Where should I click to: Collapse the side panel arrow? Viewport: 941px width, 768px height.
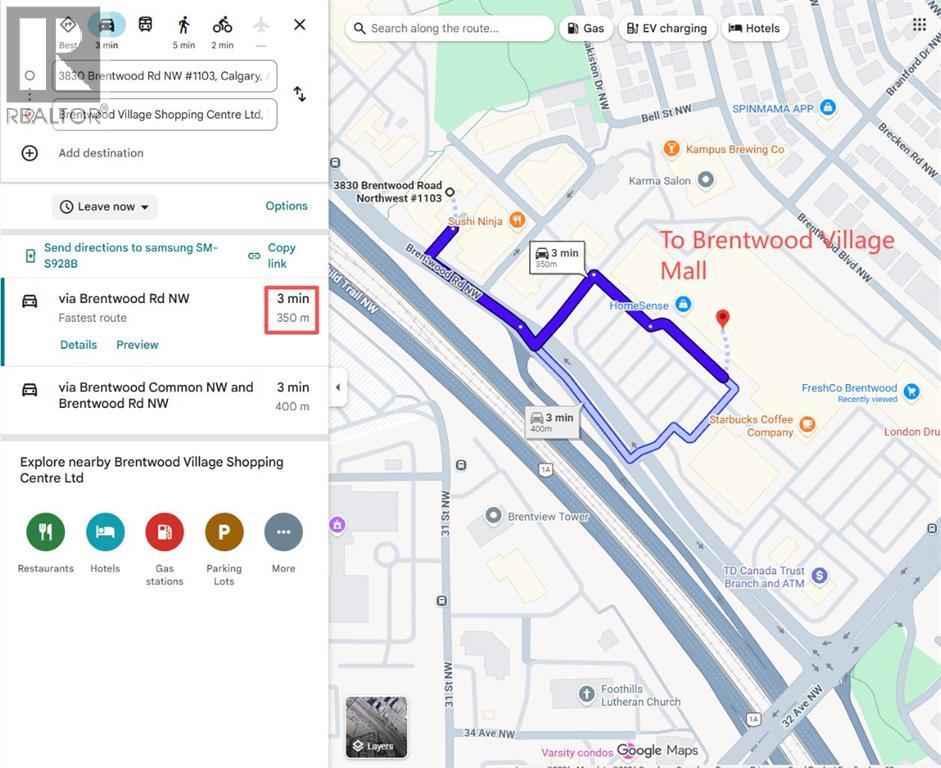338,388
